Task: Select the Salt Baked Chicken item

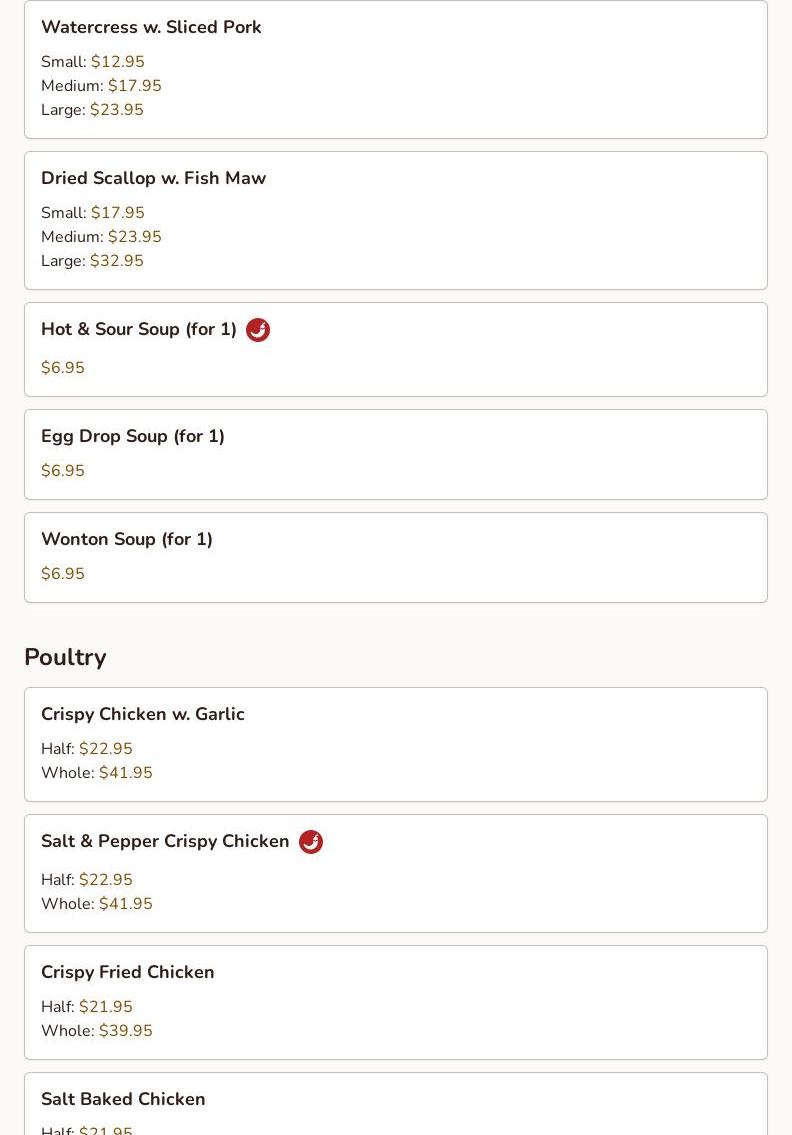Action: point(396,1104)
